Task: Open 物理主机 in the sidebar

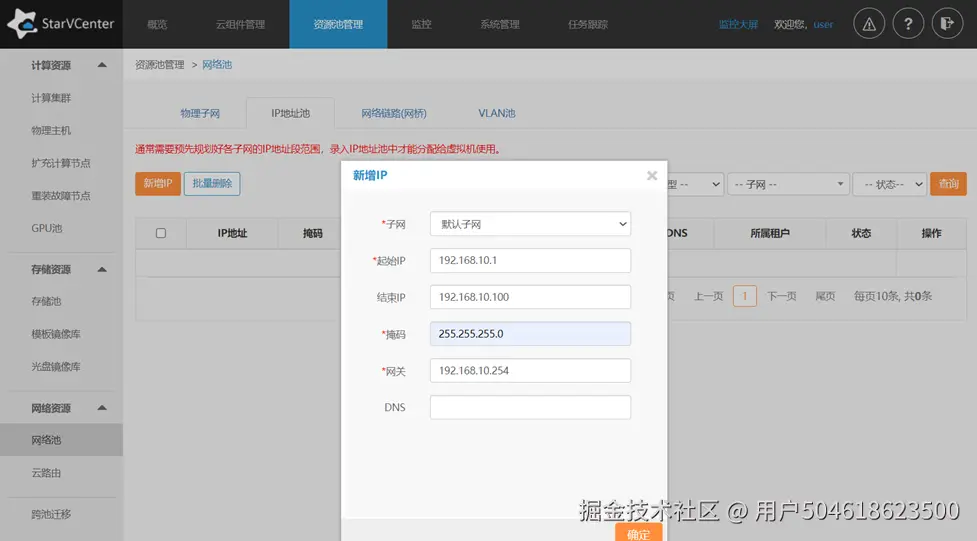Action: [x=51, y=130]
